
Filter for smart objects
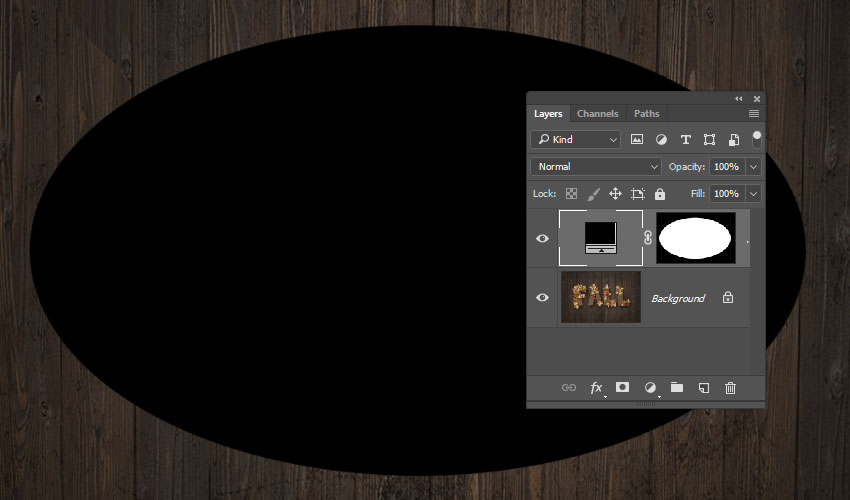pyautogui.click(x=733, y=139)
